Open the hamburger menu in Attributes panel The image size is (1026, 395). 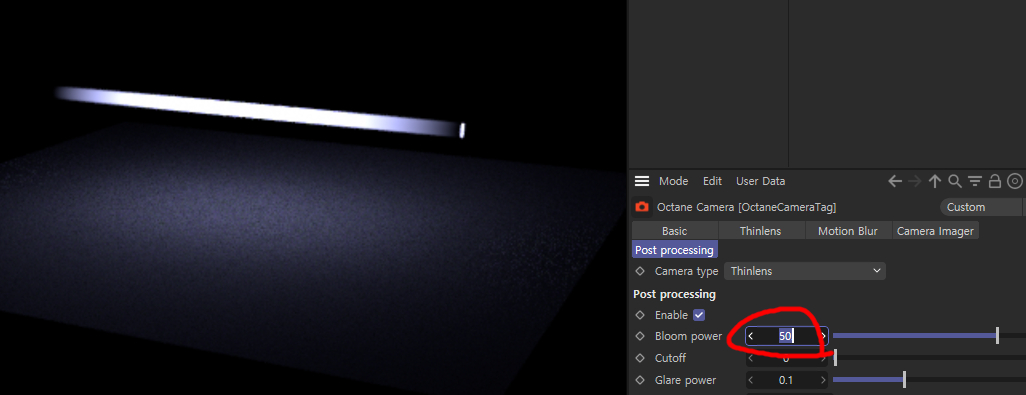(x=642, y=181)
